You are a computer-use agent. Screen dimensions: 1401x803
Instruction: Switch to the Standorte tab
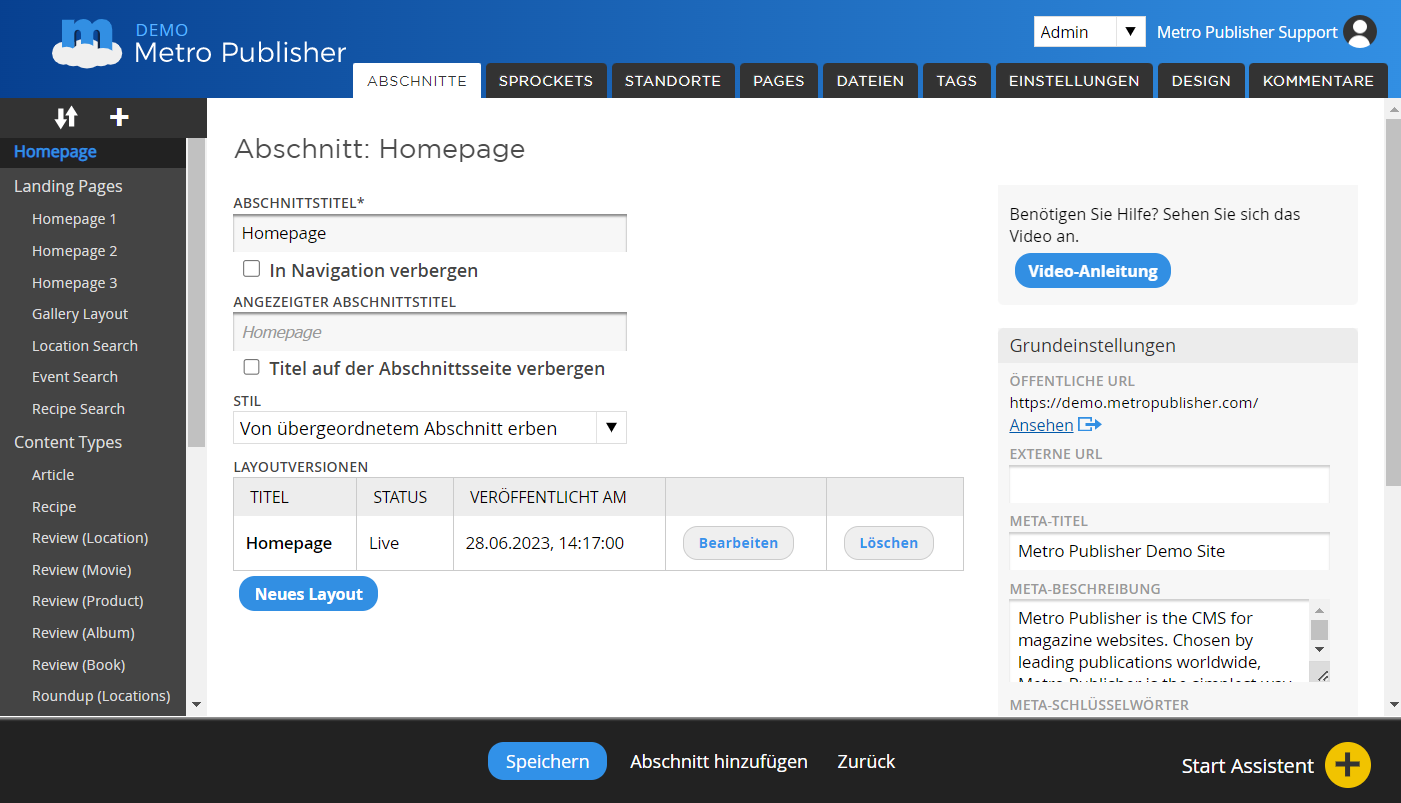tap(673, 81)
